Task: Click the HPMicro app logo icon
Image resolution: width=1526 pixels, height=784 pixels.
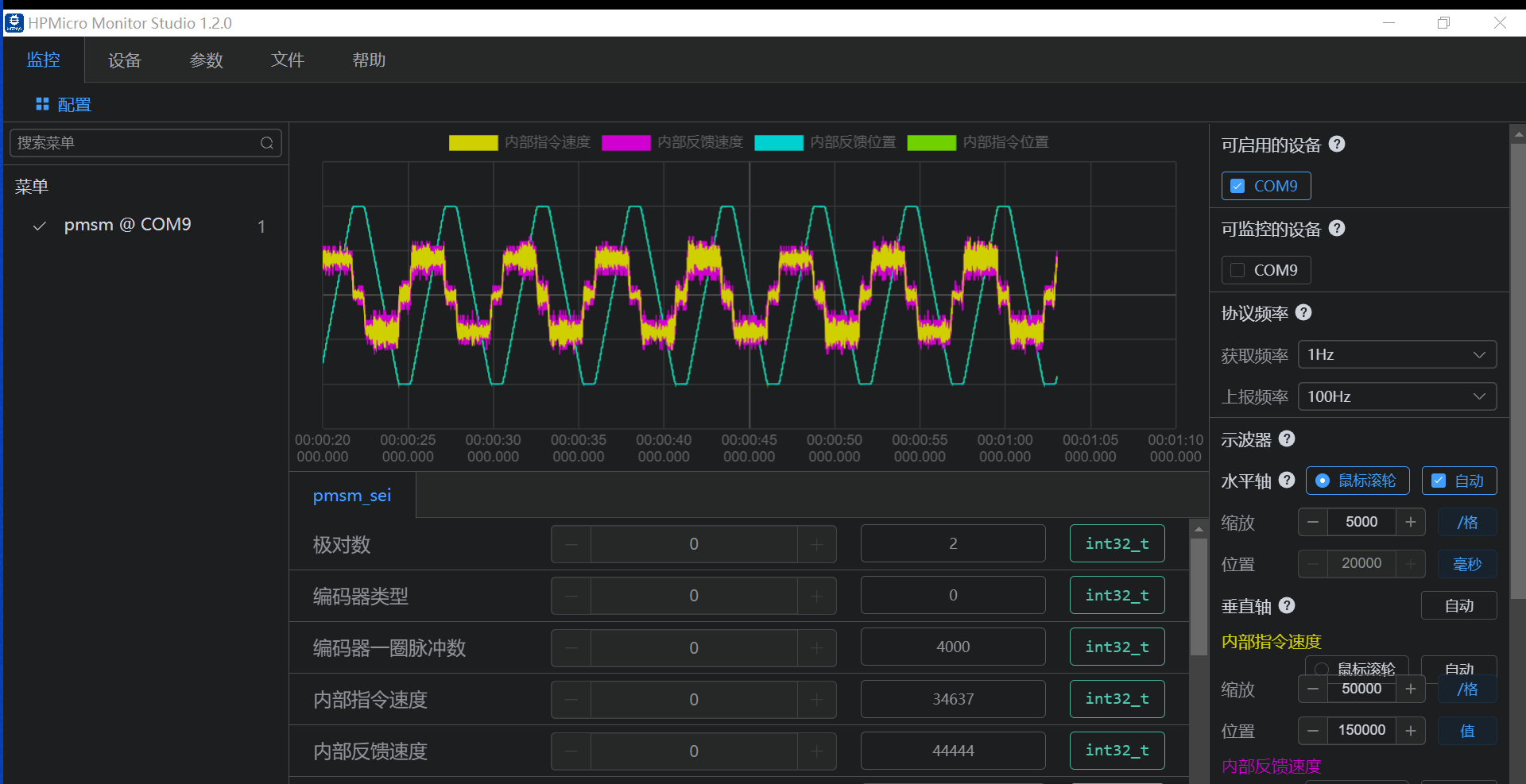Action: click(x=14, y=23)
